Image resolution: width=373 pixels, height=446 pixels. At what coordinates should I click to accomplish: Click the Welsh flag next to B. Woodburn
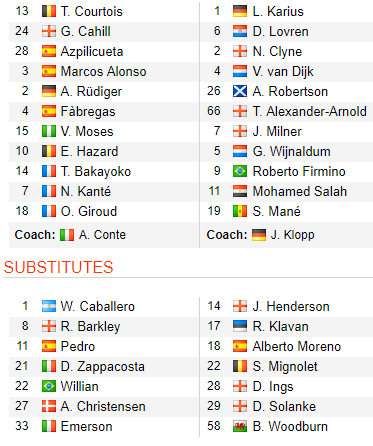(x=240, y=426)
